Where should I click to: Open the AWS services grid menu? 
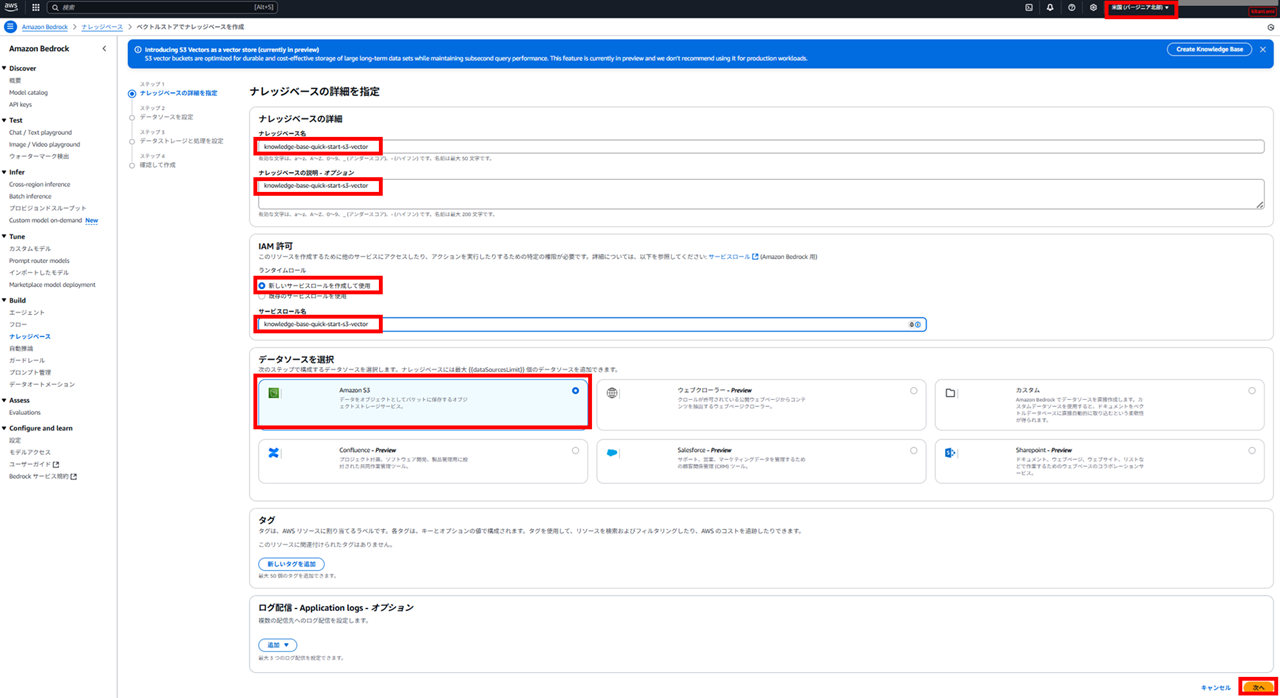point(36,7)
